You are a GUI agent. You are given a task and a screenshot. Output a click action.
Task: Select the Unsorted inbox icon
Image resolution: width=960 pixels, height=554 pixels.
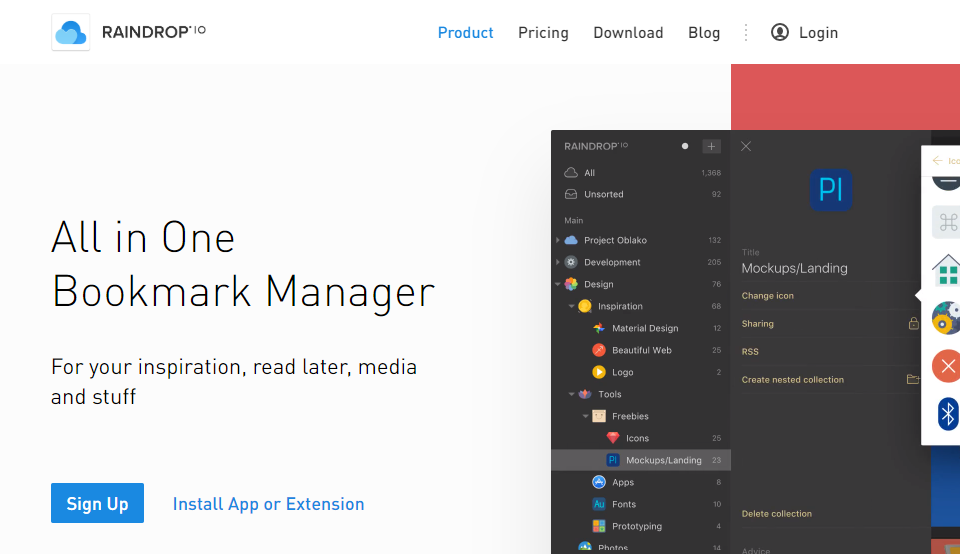click(x=571, y=194)
